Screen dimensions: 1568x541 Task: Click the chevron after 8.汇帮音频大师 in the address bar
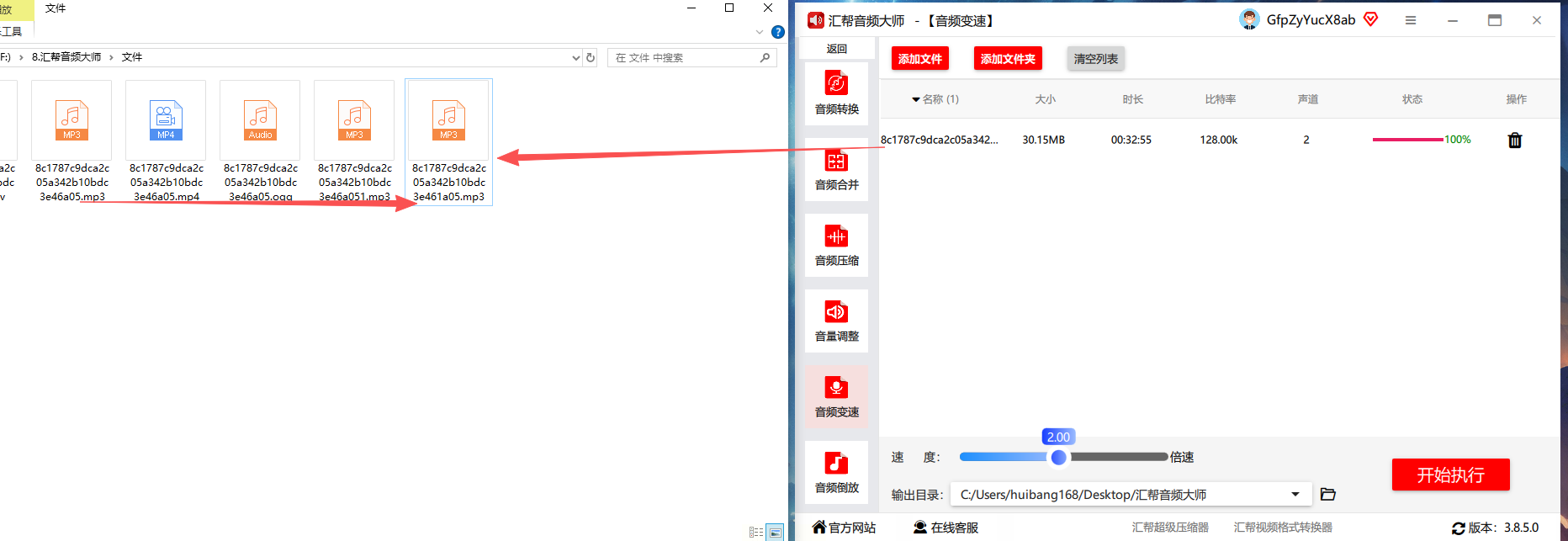(x=111, y=57)
